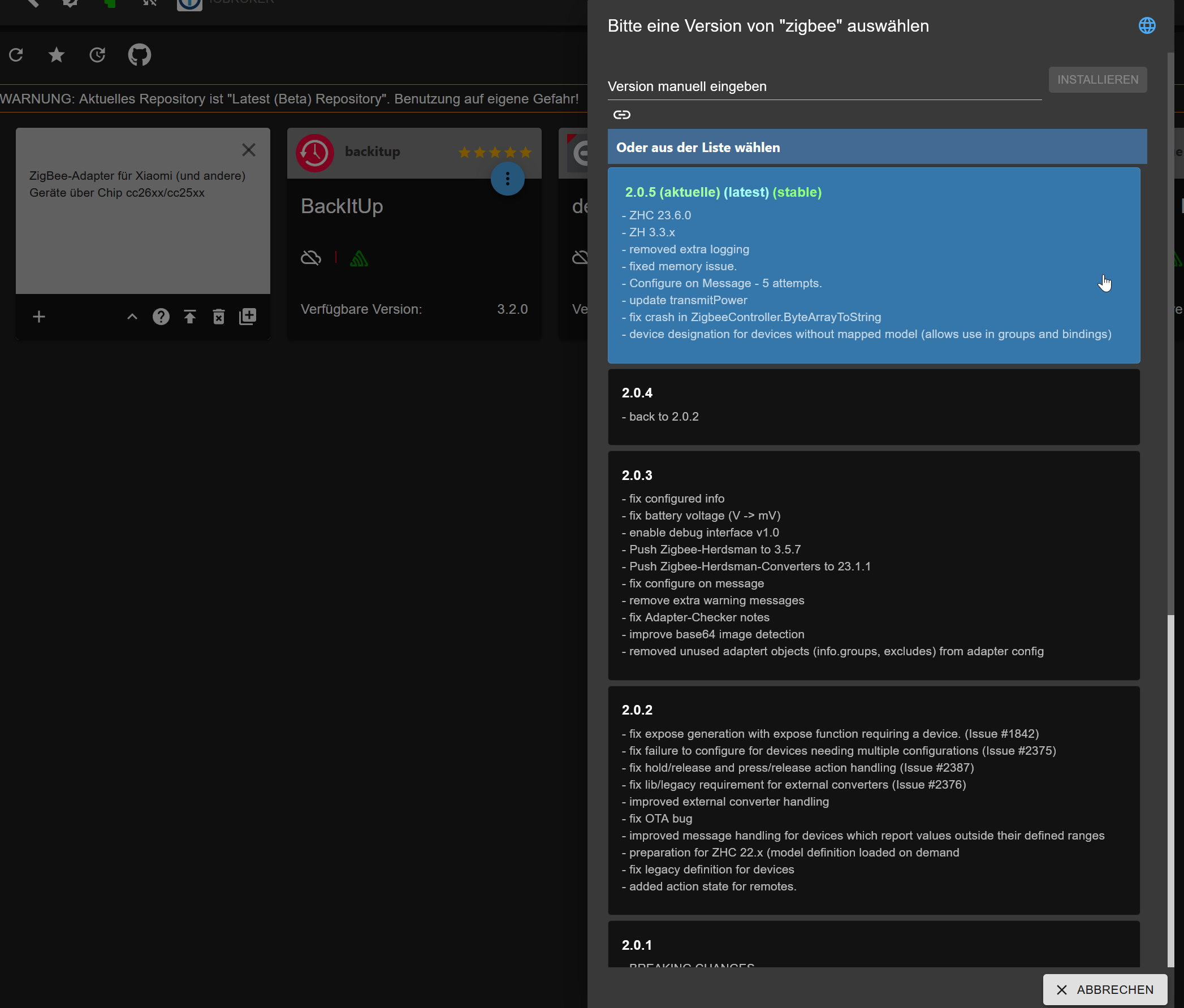Click the delete adapter trash icon
This screenshot has width=1184, height=1008.
[218, 317]
